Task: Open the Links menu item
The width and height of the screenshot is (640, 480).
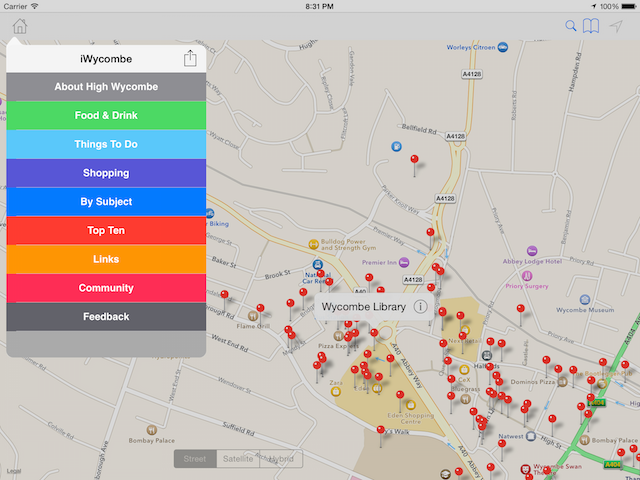Action: [x=106, y=259]
